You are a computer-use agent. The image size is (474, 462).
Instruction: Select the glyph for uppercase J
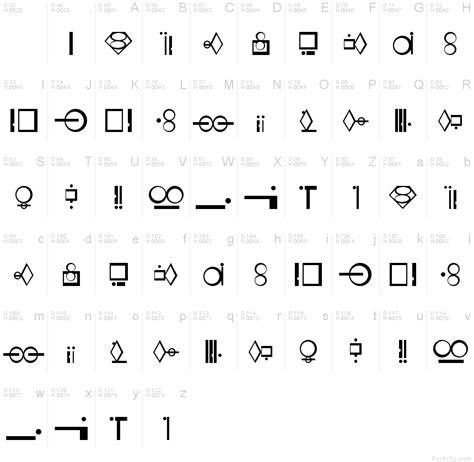point(71,120)
